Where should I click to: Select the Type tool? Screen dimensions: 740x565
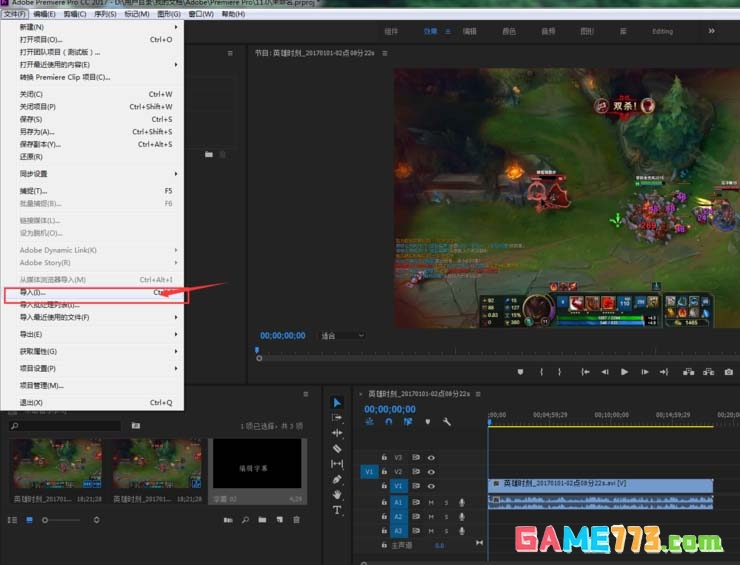coord(336,510)
